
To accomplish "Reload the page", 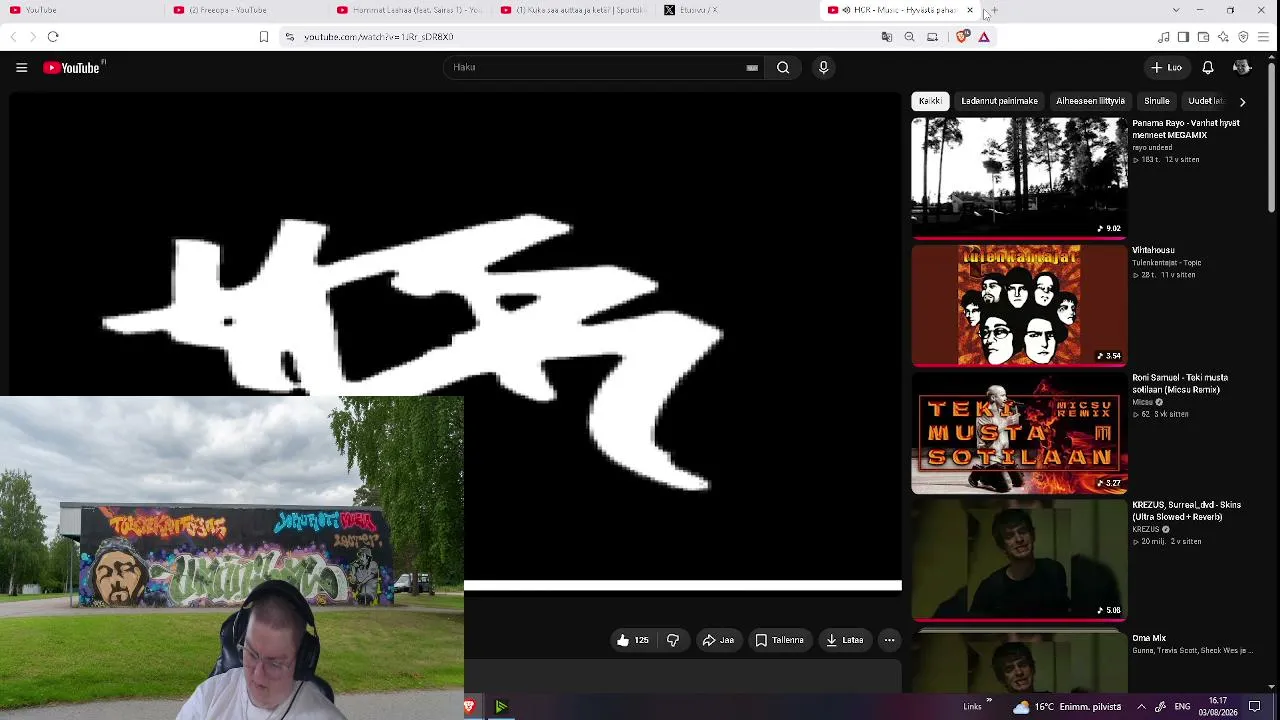I will coord(53,37).
